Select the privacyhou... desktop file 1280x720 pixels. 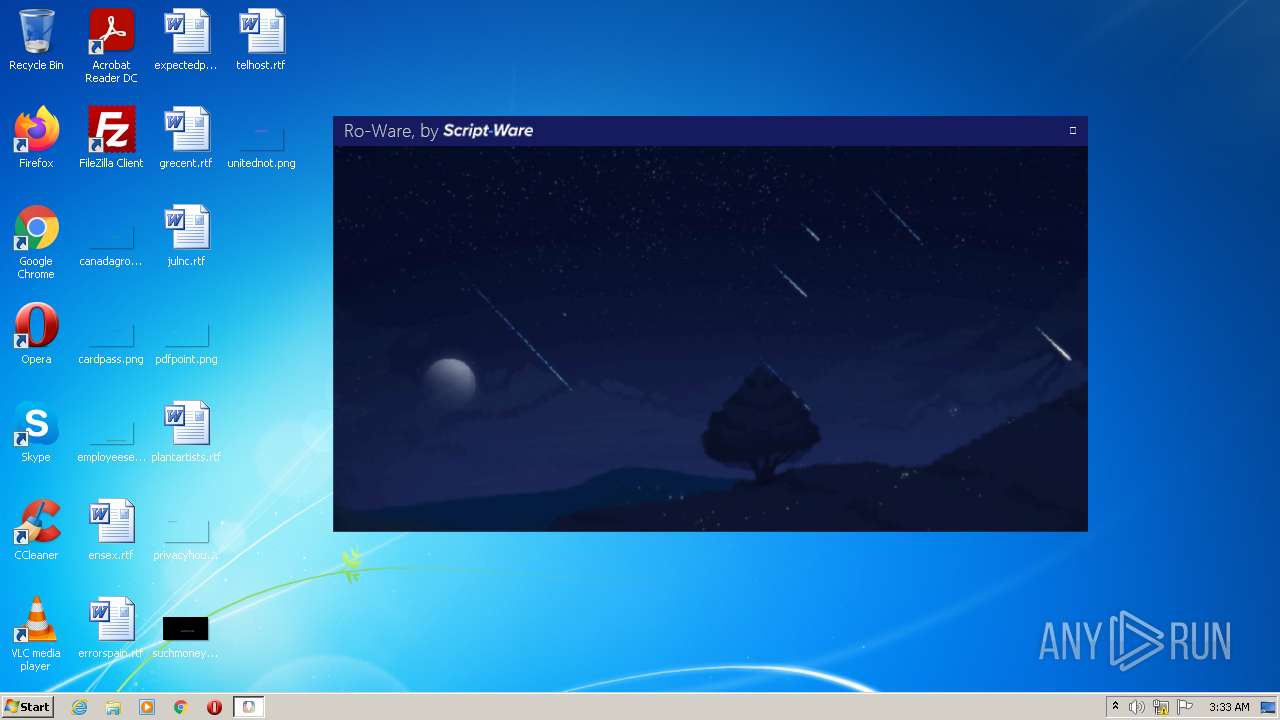[x=186, y=540]
